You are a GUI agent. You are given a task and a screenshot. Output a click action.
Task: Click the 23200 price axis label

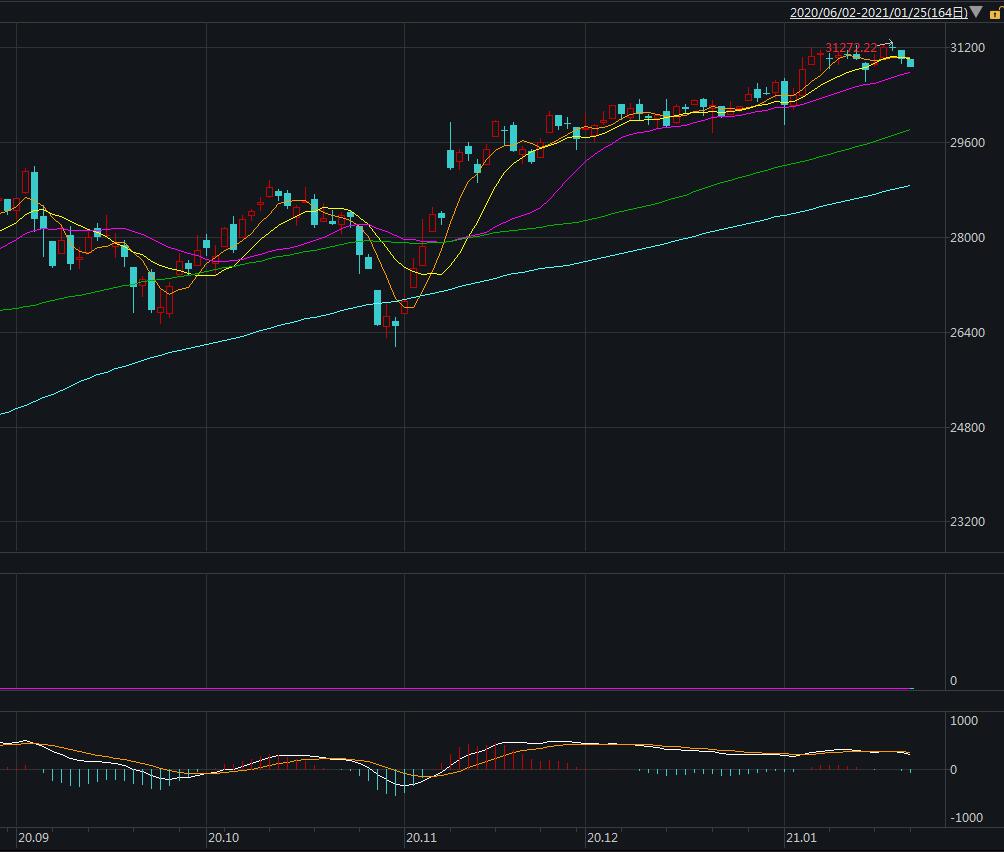click(x=967, y=522)
